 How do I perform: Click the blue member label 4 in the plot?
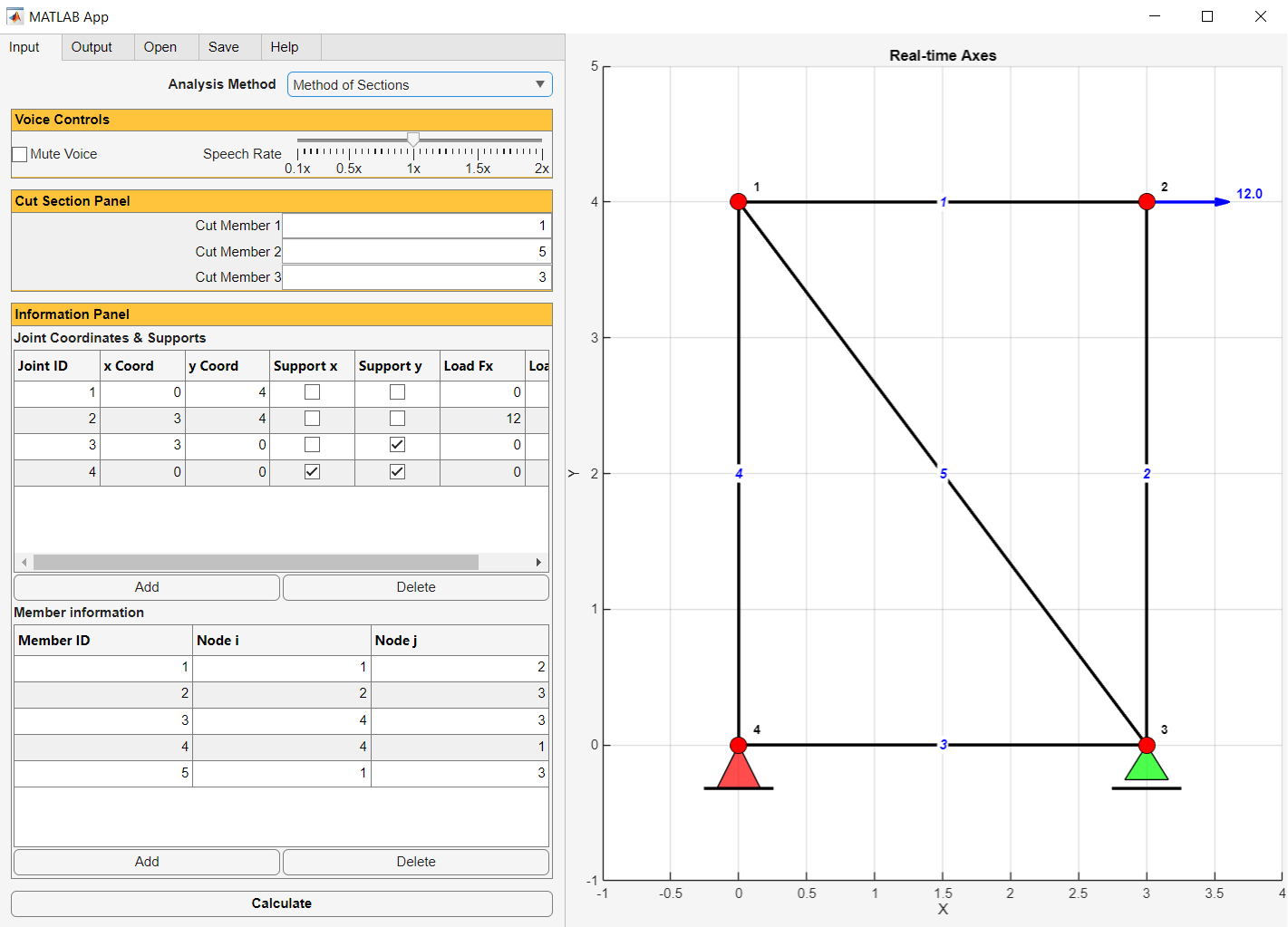click(x=739, y=473)
